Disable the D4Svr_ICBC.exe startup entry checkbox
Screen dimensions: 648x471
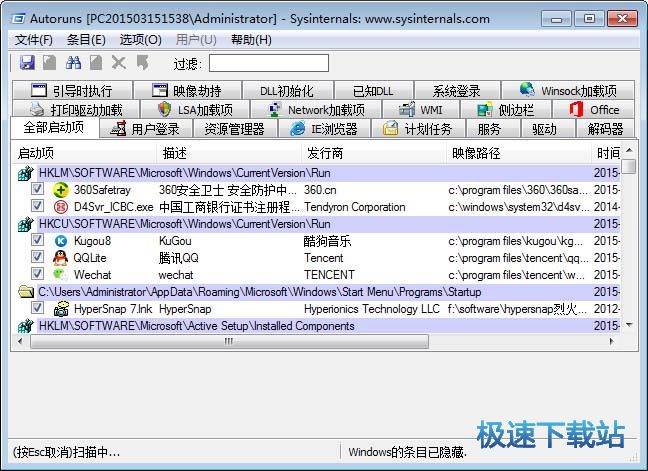37,207
